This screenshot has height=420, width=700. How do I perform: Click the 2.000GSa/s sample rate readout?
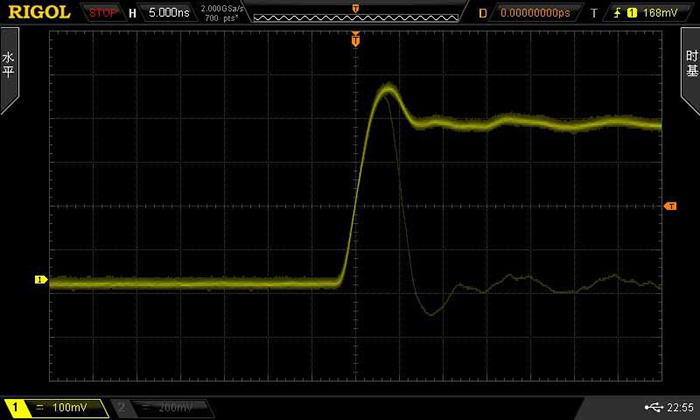220,9
